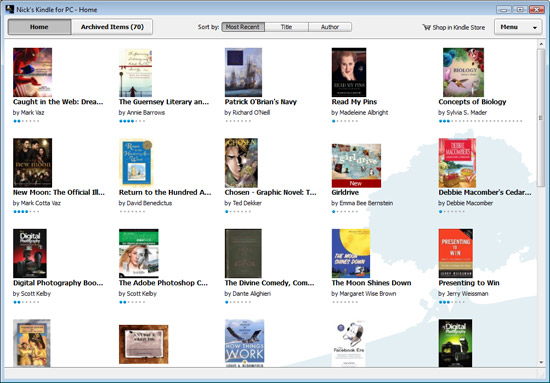Open the Presenting to Win book cover
Viewport: 550px width, 383px height.
tap(455, 253)
